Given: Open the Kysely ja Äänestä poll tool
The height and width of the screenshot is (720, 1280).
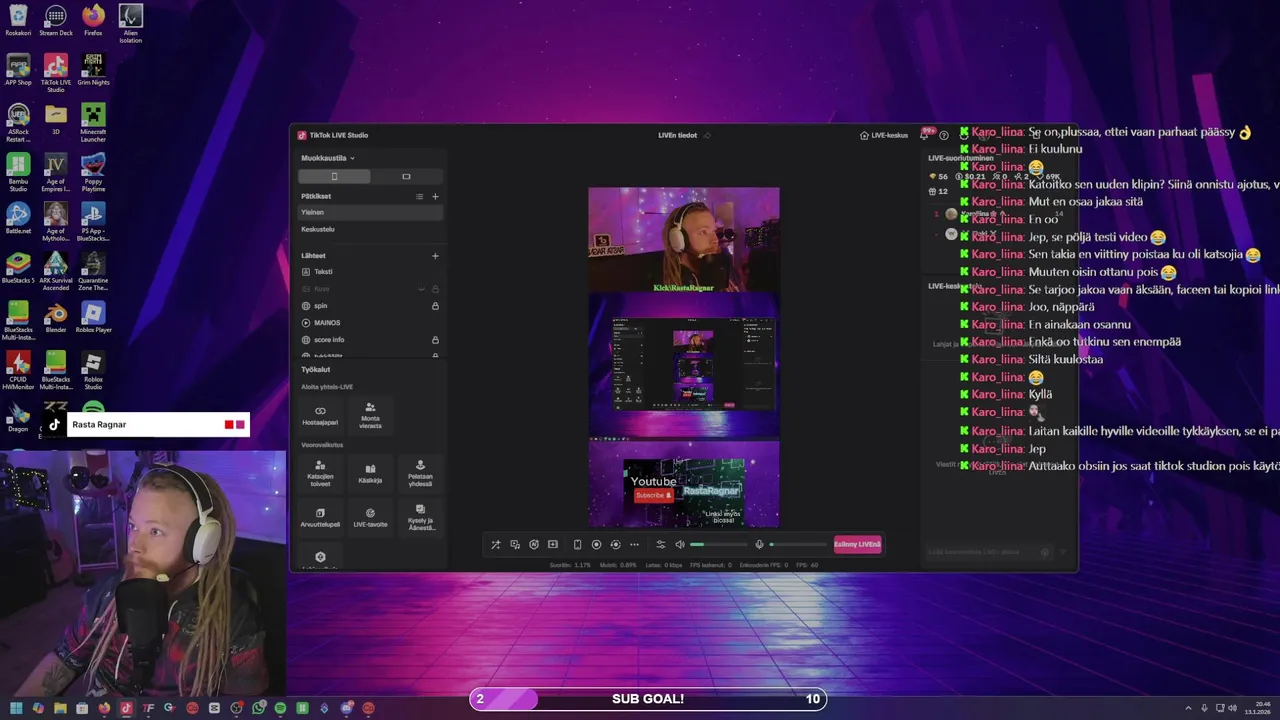Looking at the screenshot, I should click(420, 518).
